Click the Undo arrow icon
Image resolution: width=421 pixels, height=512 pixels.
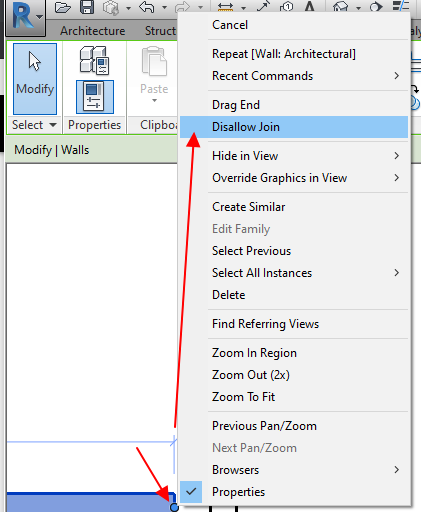tap(147, 7)
